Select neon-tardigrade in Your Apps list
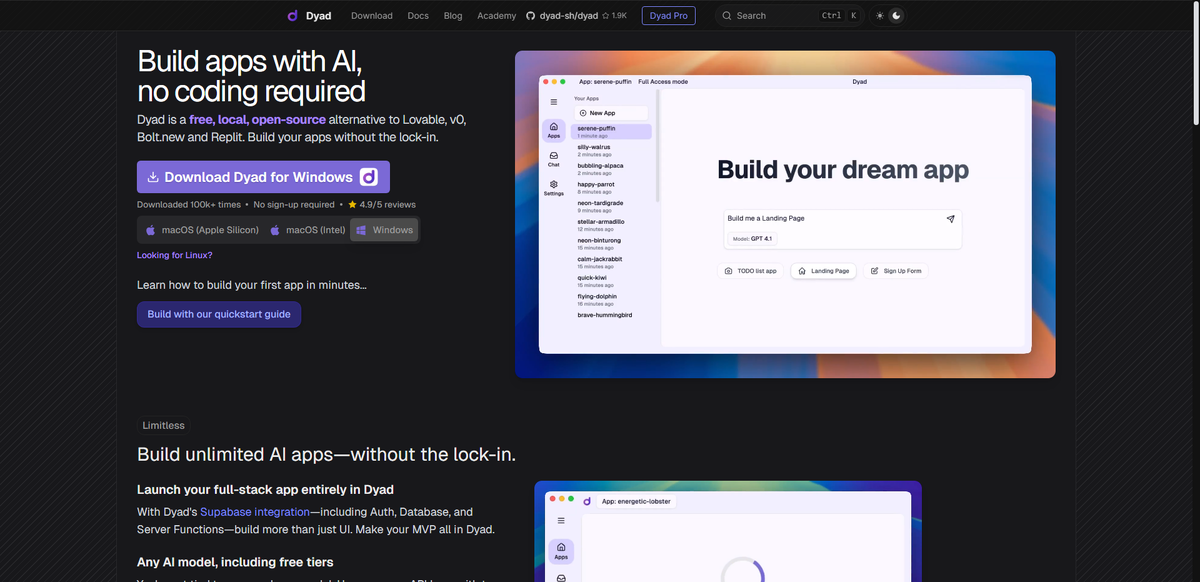1200x582 pixels. point(611,206)
